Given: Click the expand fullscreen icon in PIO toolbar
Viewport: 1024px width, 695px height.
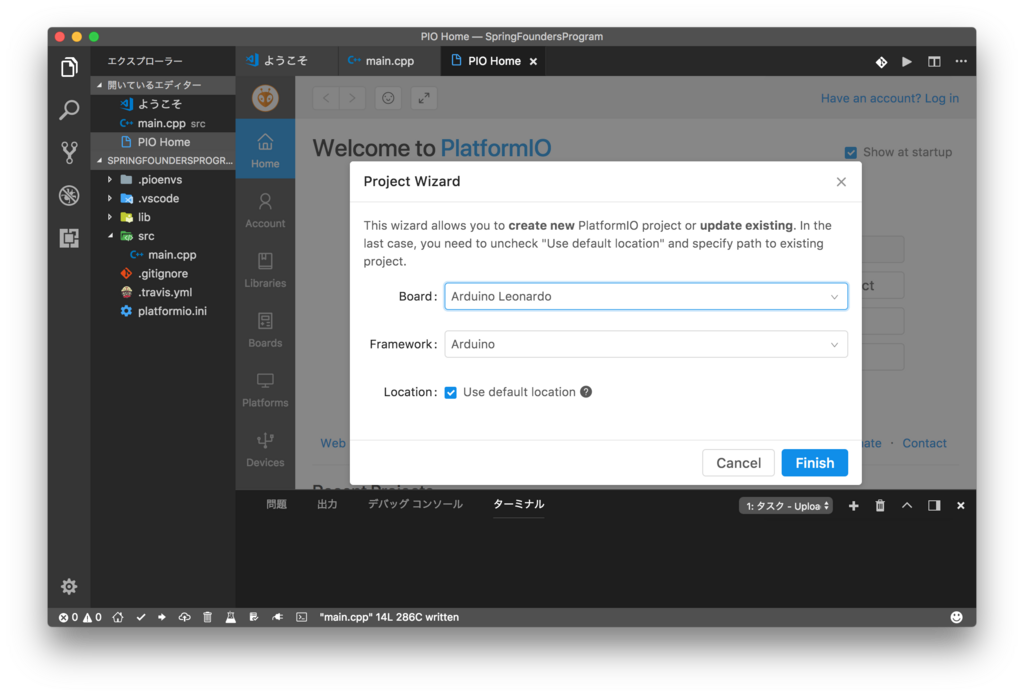Looking at the screenshot, I should tap(424, 98).
